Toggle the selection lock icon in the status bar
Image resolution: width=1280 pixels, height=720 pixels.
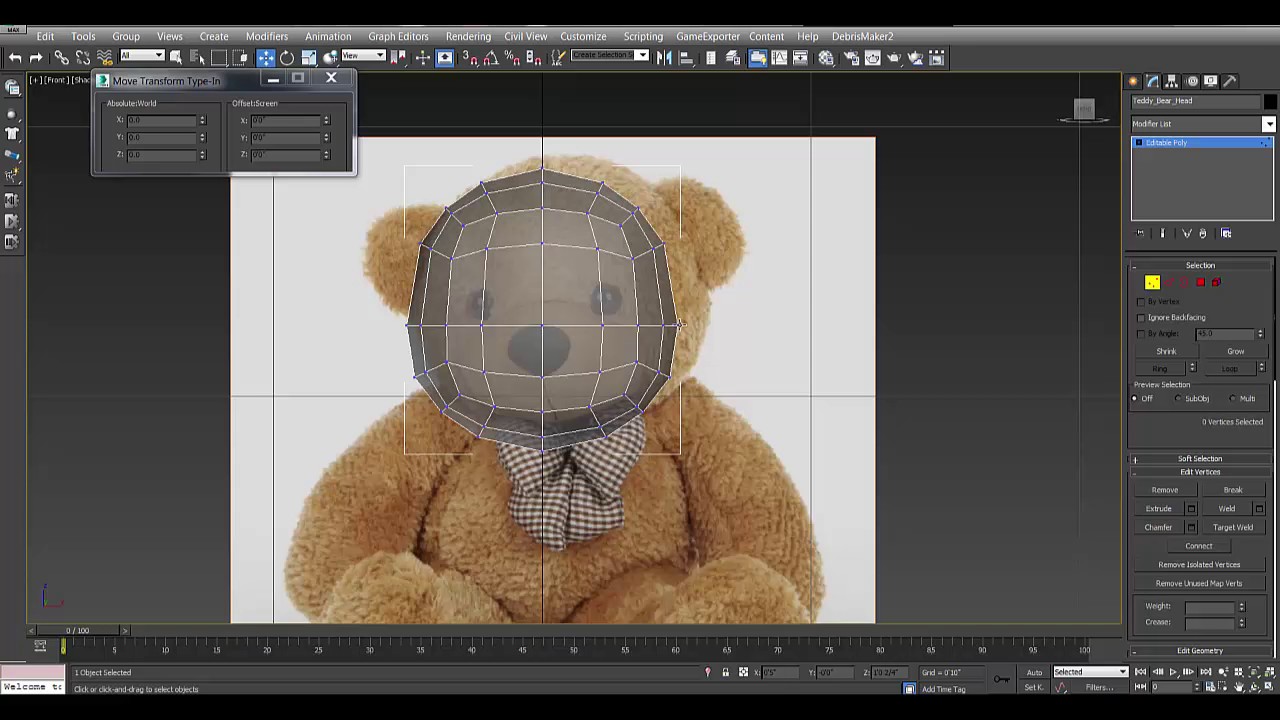tap(726, 672)
